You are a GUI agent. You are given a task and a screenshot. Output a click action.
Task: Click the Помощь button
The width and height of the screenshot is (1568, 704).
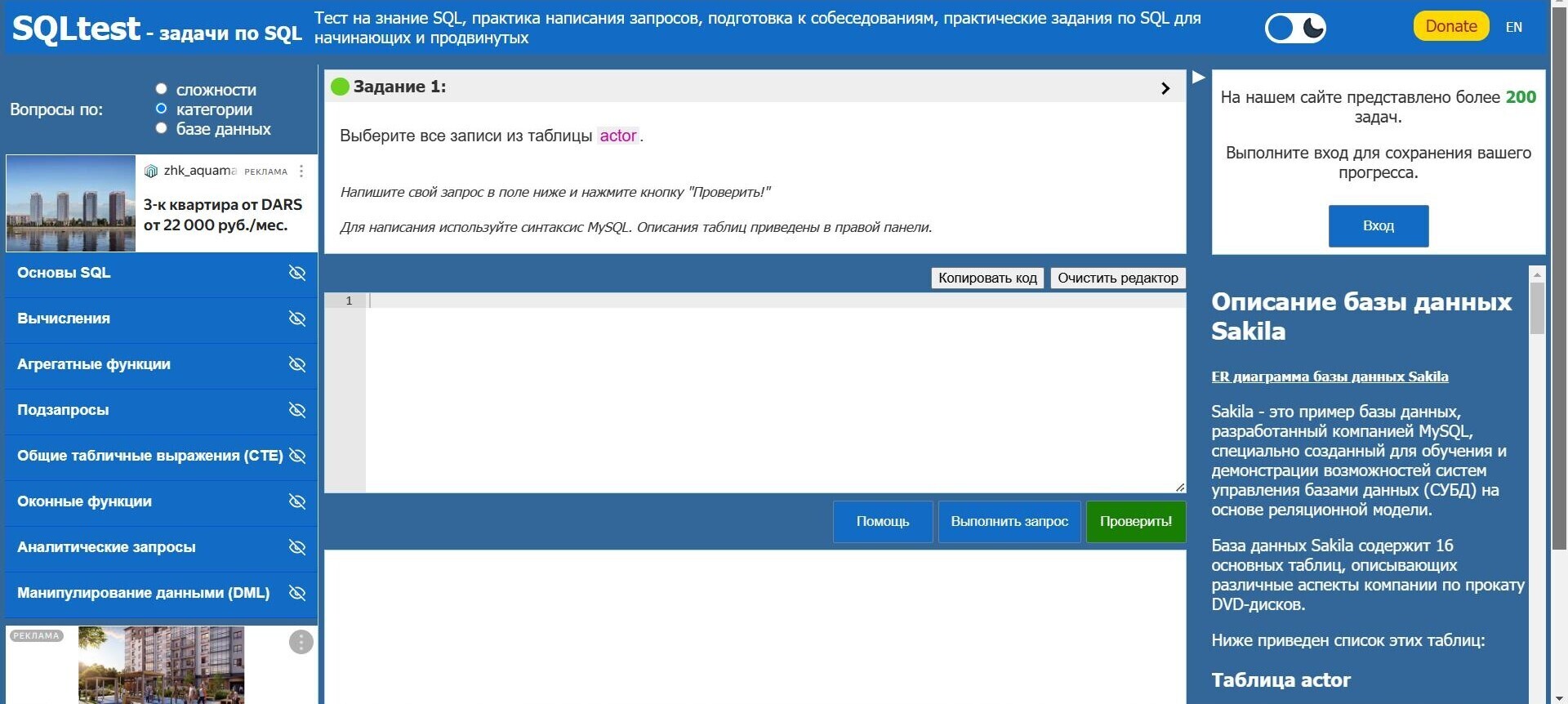click(883, 521)
